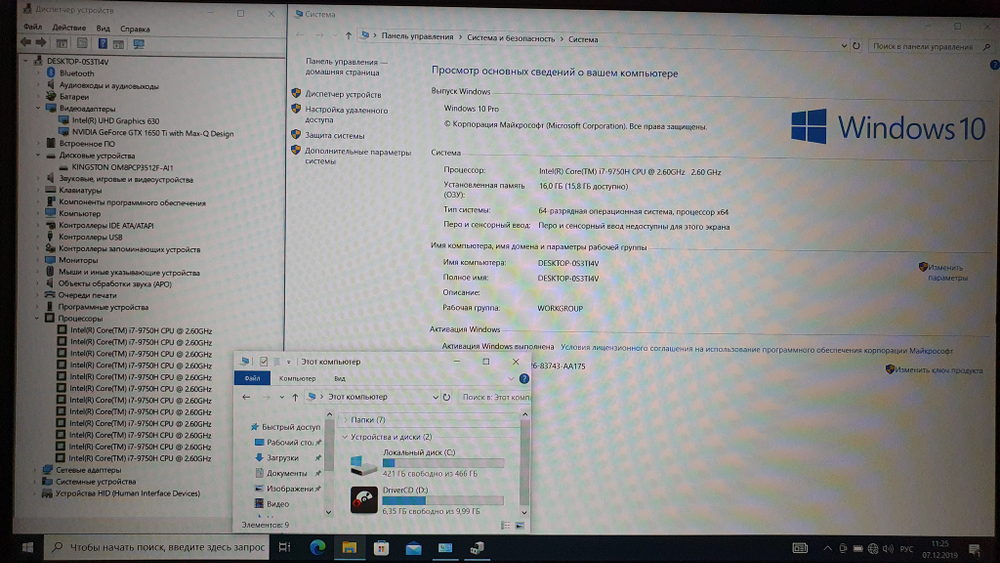Select KINGSTON OM8PCP3512F-AI1 disk drive
This screenshot has height=563, width=1000.
click(122, 167)
